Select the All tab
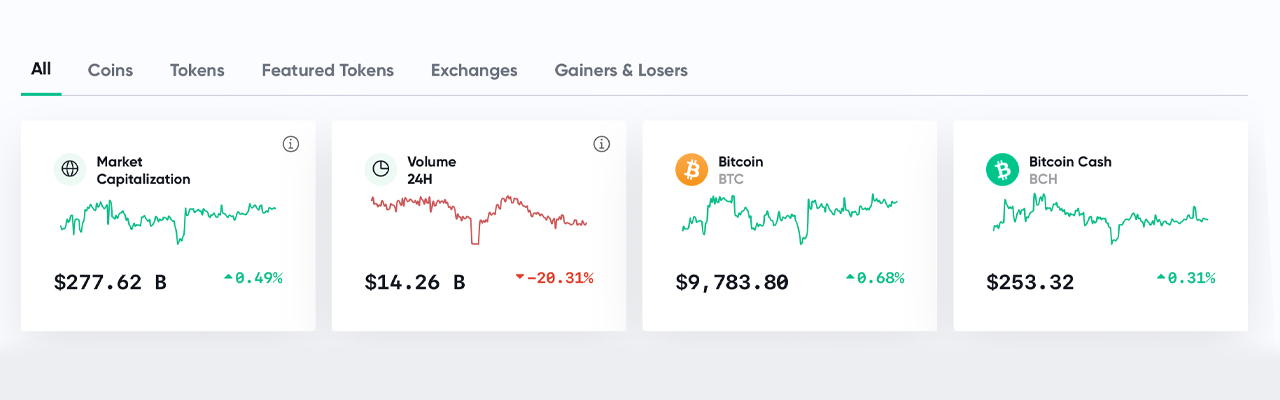 pos(41,70)
